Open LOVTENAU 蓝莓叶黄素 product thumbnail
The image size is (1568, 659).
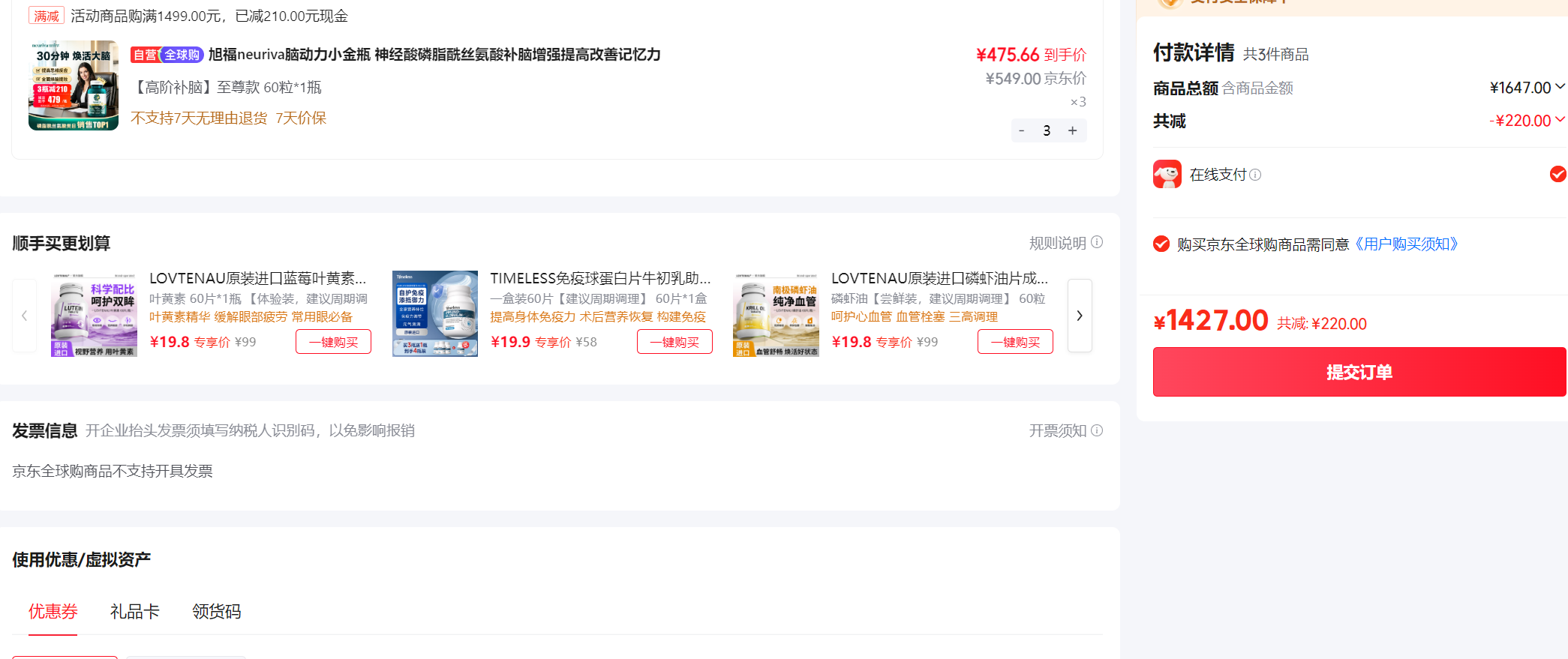point(95,313)
